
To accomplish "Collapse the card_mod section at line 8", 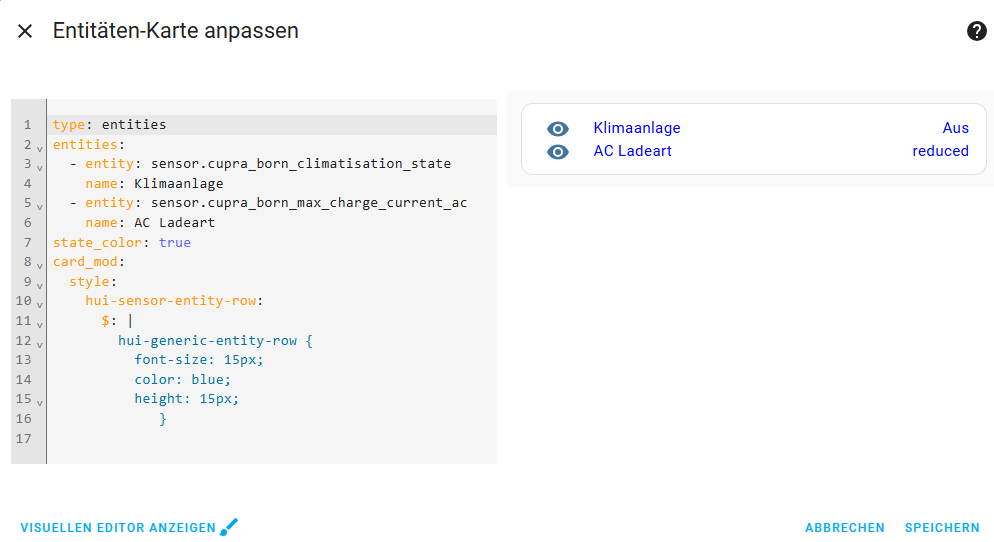I will tap(39, 265).
